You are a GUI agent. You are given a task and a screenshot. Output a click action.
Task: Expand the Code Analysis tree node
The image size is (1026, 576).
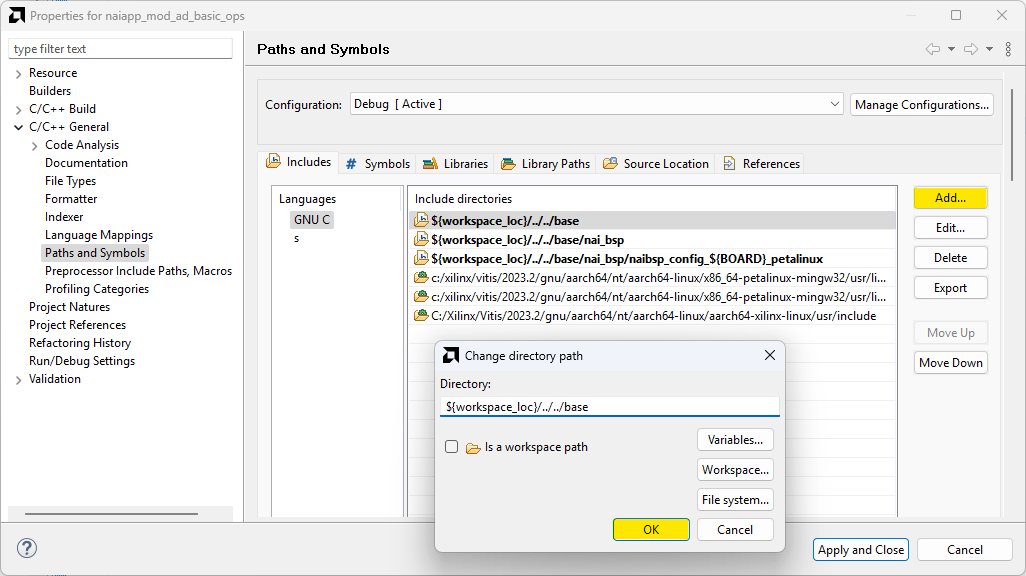coord(34,145)
